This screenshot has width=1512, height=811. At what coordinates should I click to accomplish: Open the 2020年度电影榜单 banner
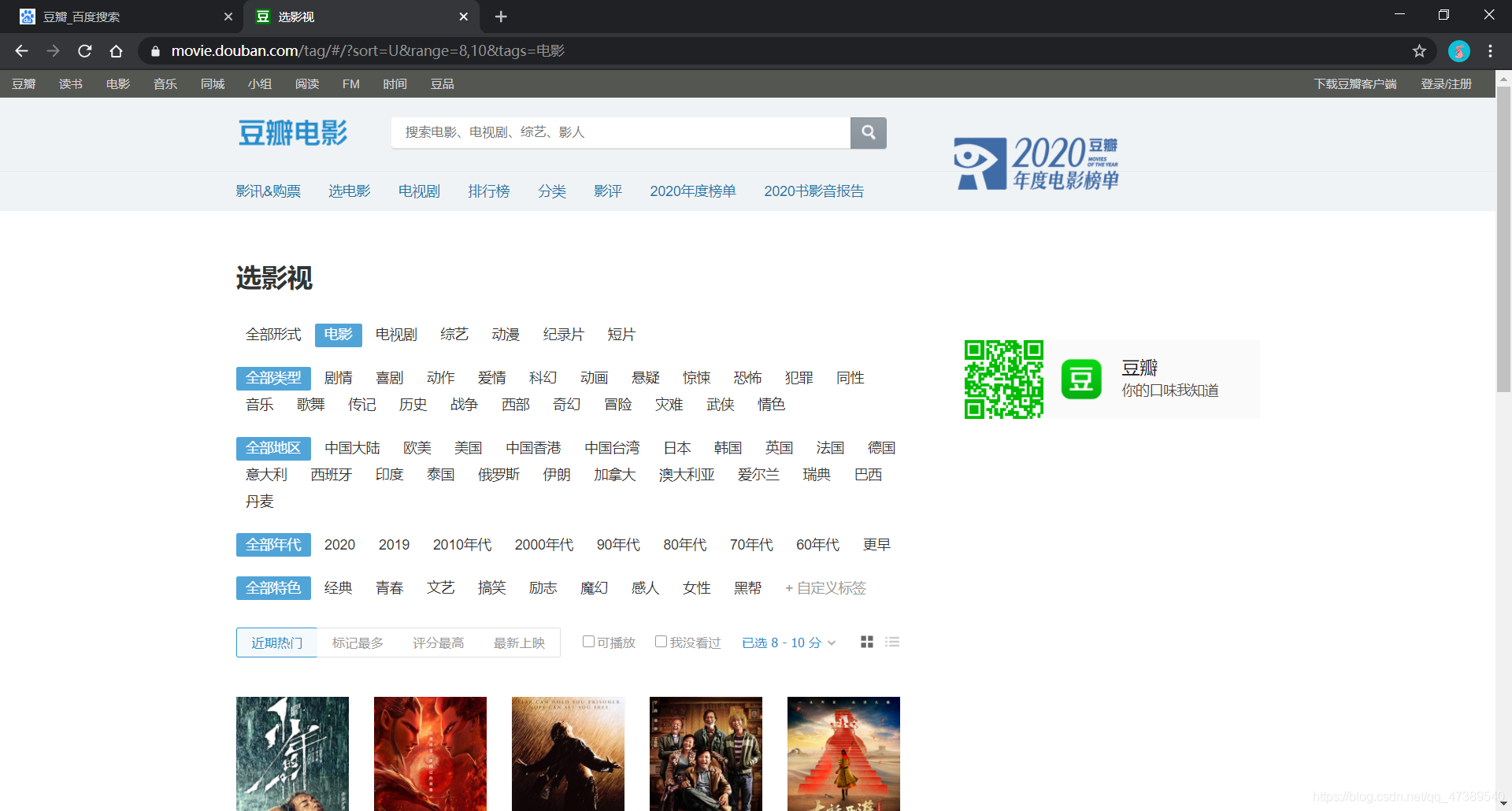tap(1036, 163)
